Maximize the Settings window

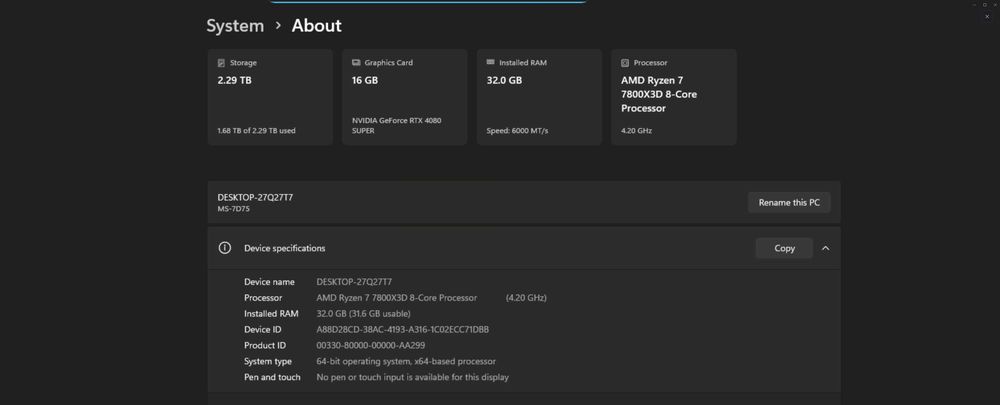click(x=983, y=5)
